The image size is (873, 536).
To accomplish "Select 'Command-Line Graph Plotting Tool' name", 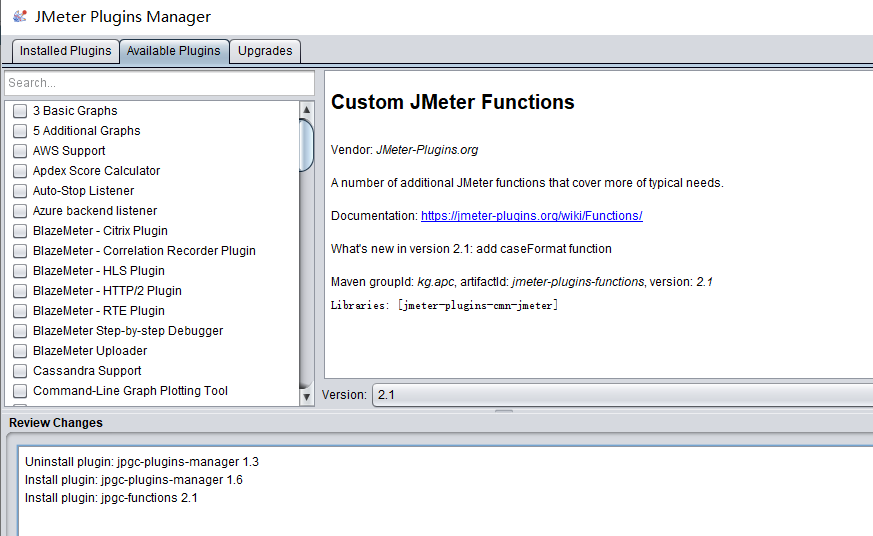I will point(130,391).
